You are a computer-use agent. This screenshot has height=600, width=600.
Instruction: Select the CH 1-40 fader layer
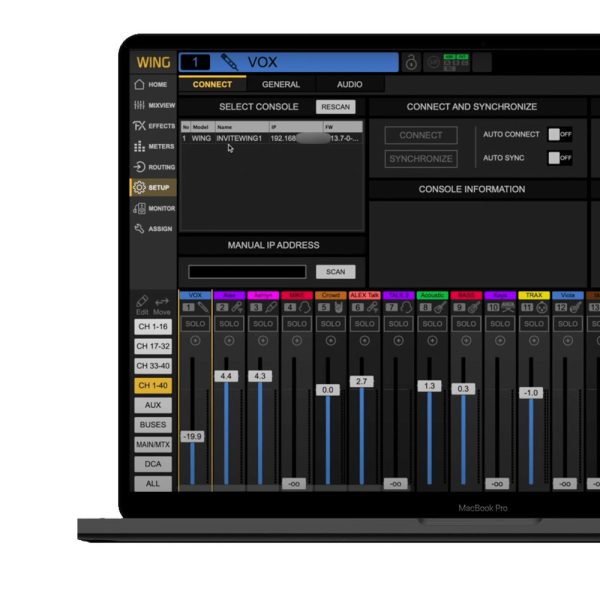pos(153,385)
